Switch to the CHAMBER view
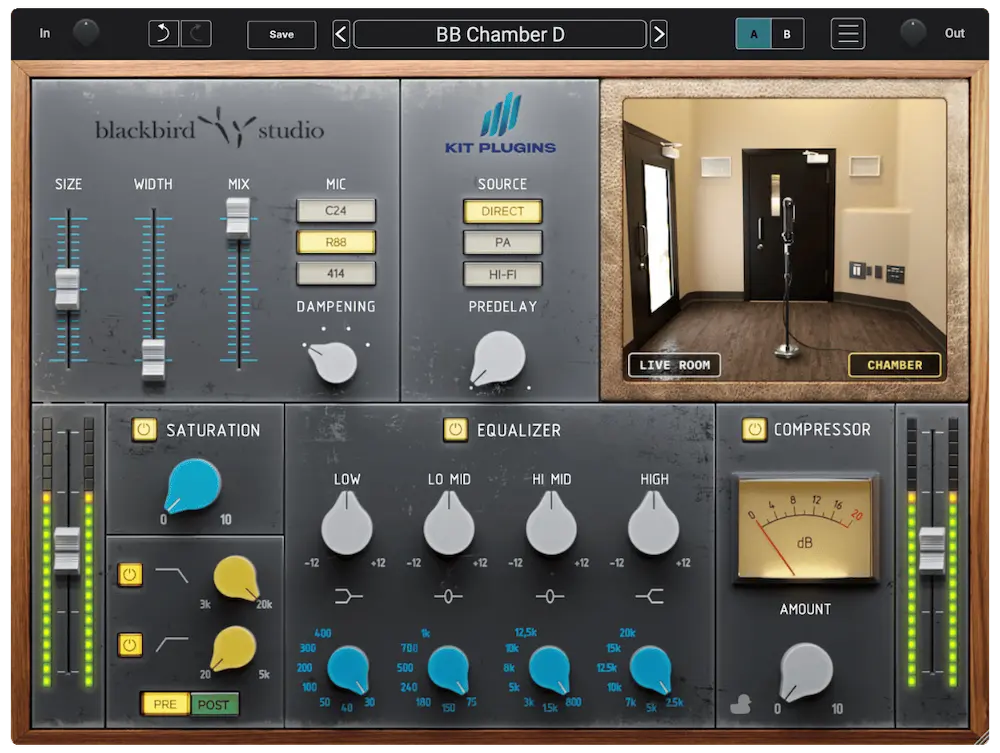This screenshot has width=1000, height=753. point(895,365)
